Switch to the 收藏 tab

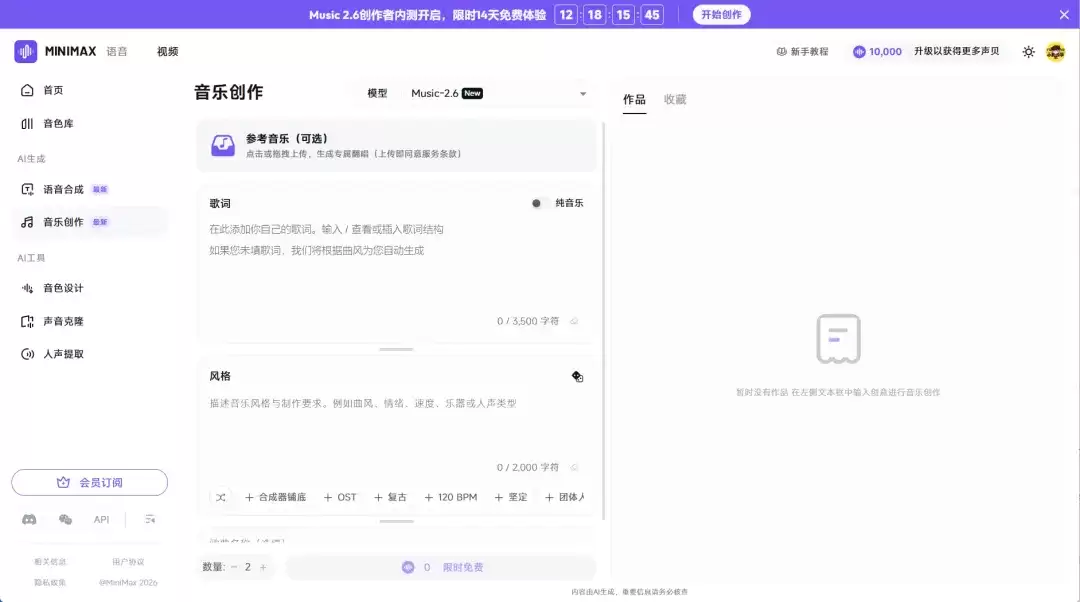pos(675,100)
